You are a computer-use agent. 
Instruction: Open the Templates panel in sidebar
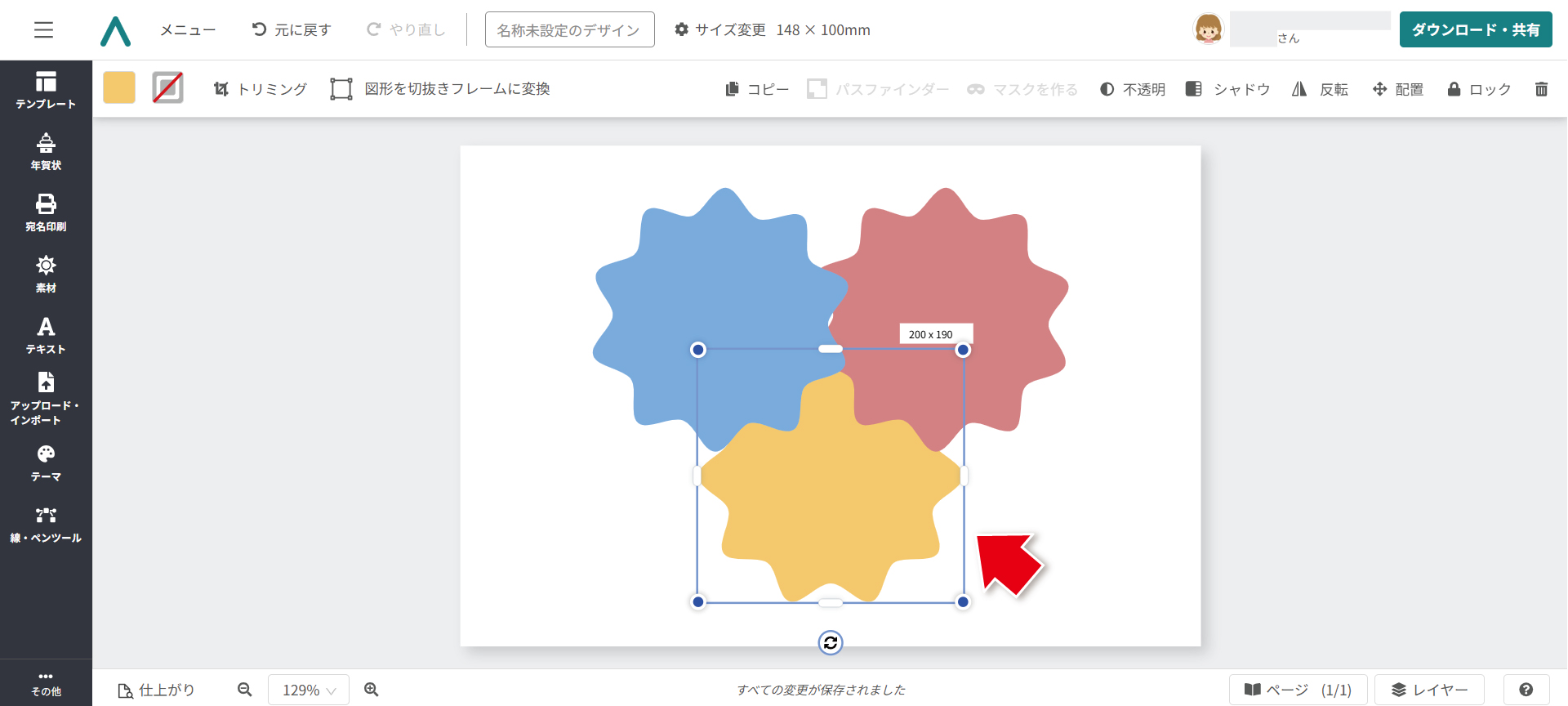pyautogui.click(x=46, y=90)
